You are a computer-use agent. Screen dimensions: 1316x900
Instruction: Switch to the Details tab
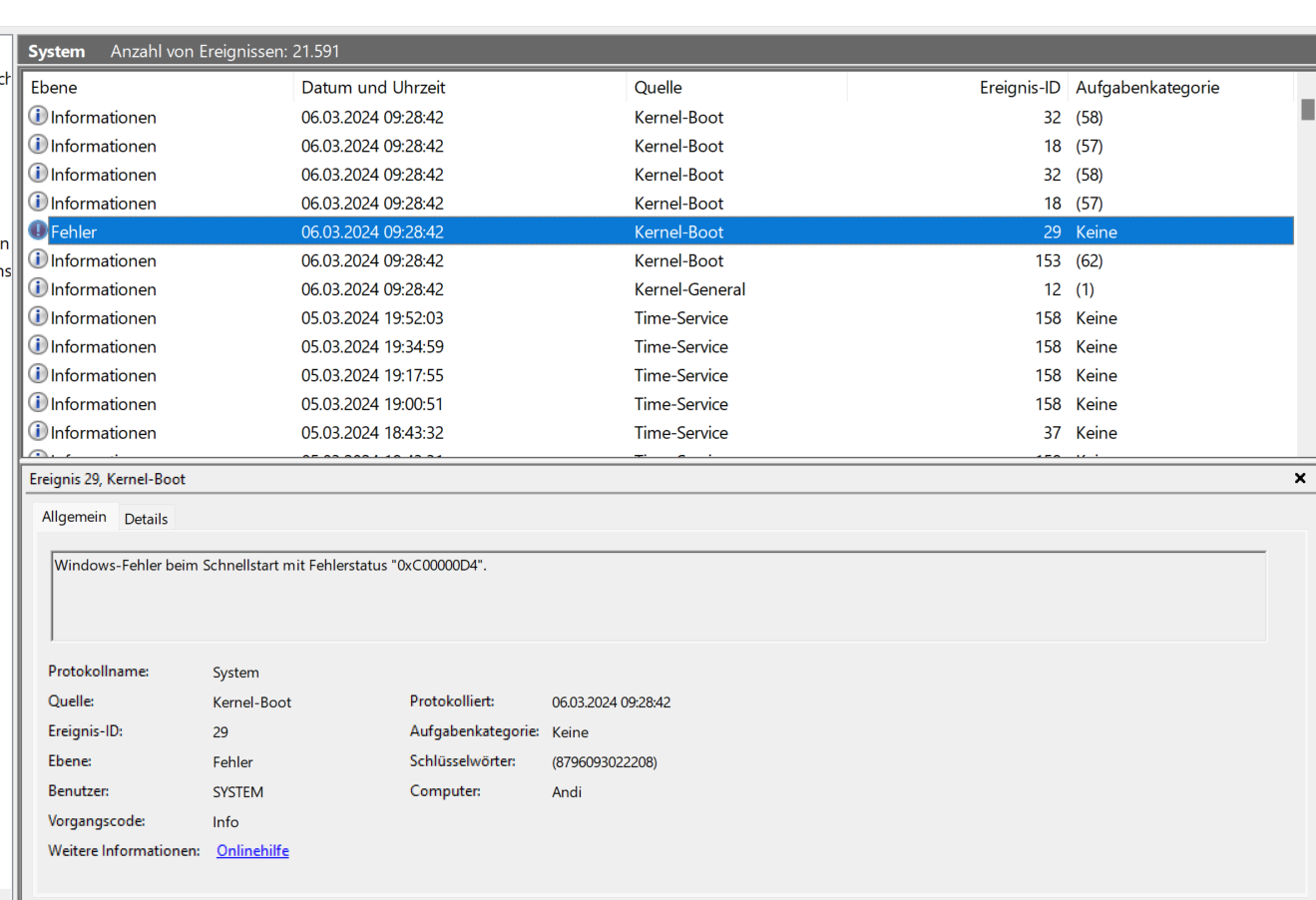tap(146, 519)
